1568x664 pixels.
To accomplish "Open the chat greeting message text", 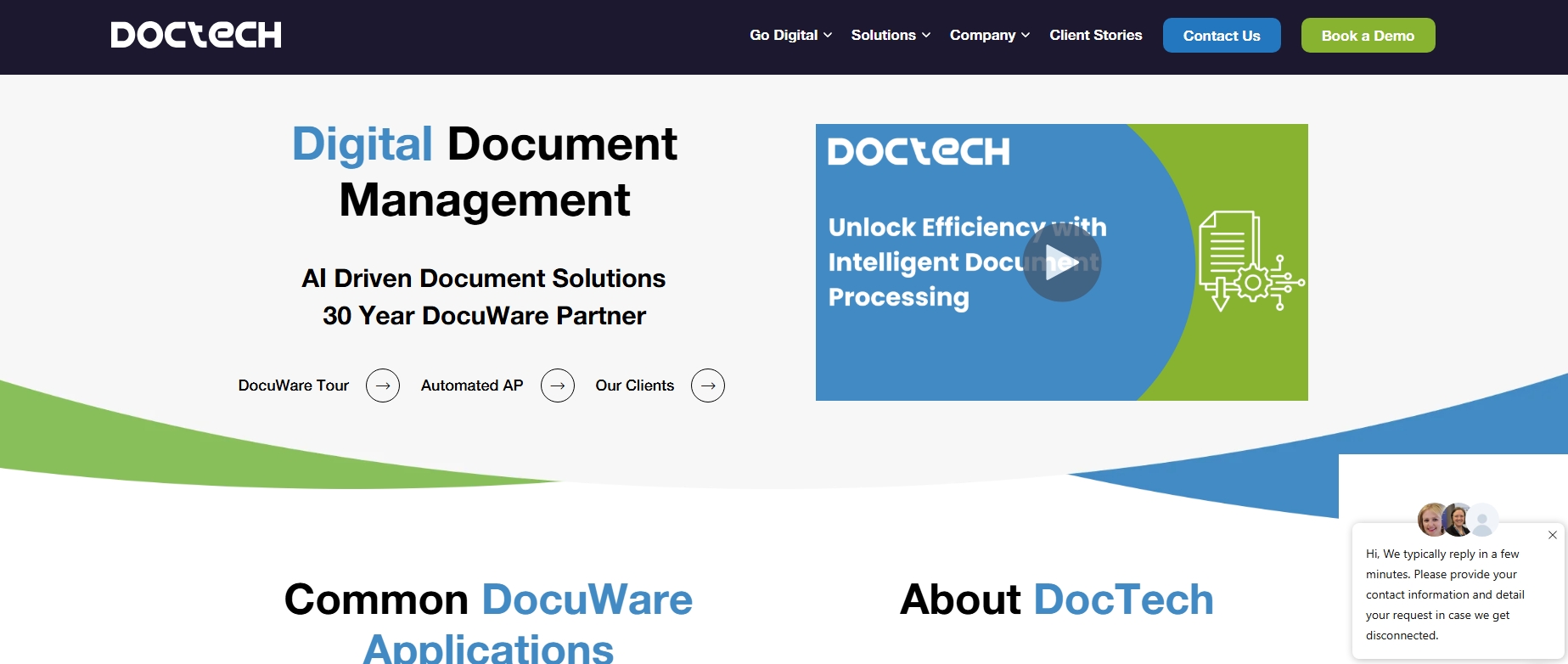I will (1445, 594).
